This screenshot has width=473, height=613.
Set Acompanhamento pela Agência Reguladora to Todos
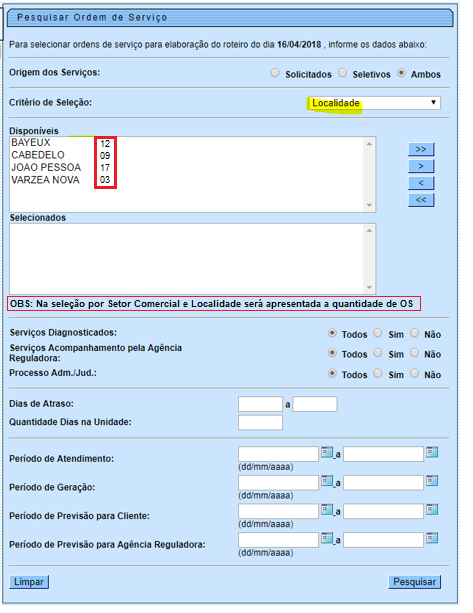click(x=332, y=353)
